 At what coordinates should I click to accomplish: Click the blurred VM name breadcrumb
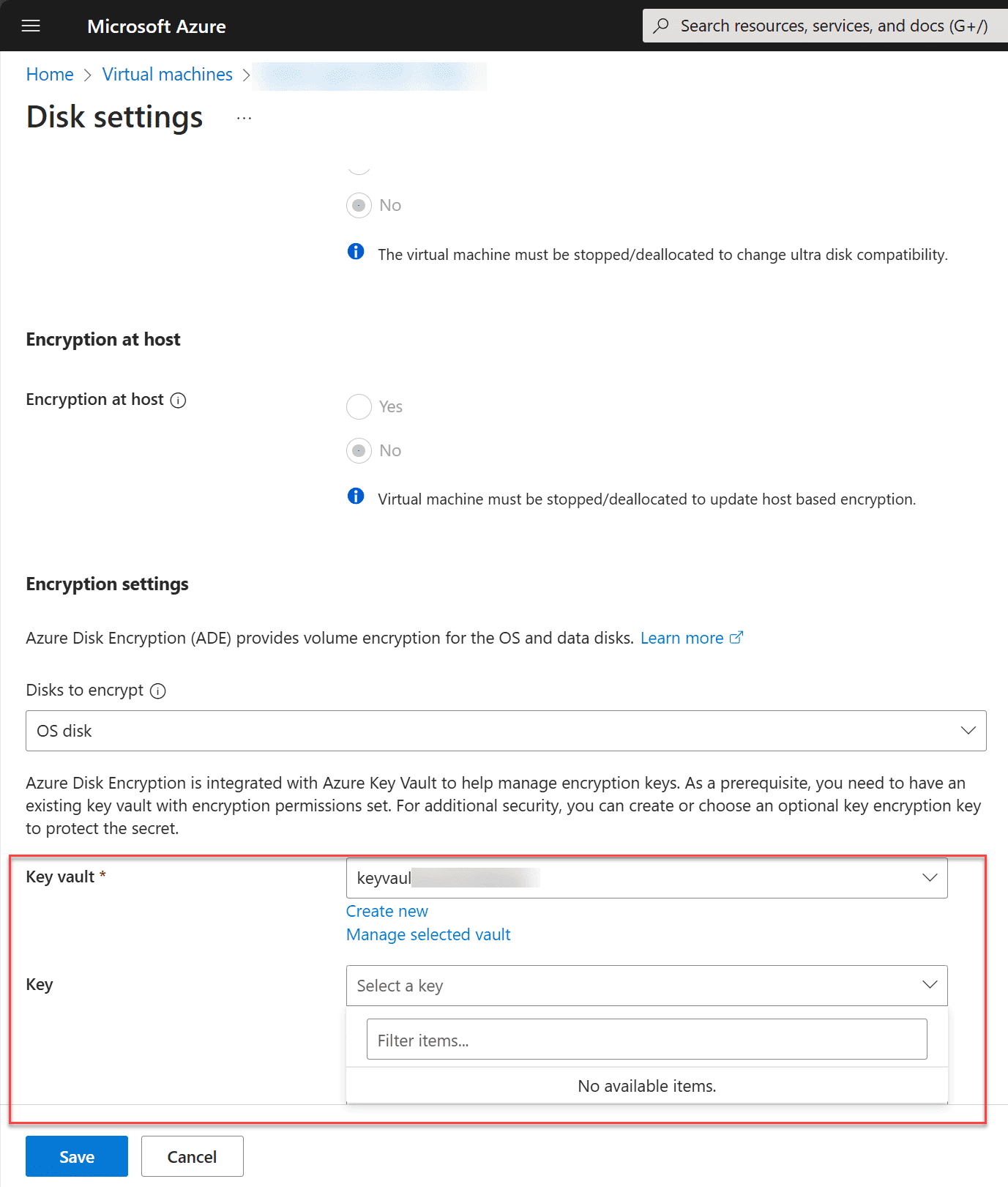pyautogui.click(x=370, y=76)
